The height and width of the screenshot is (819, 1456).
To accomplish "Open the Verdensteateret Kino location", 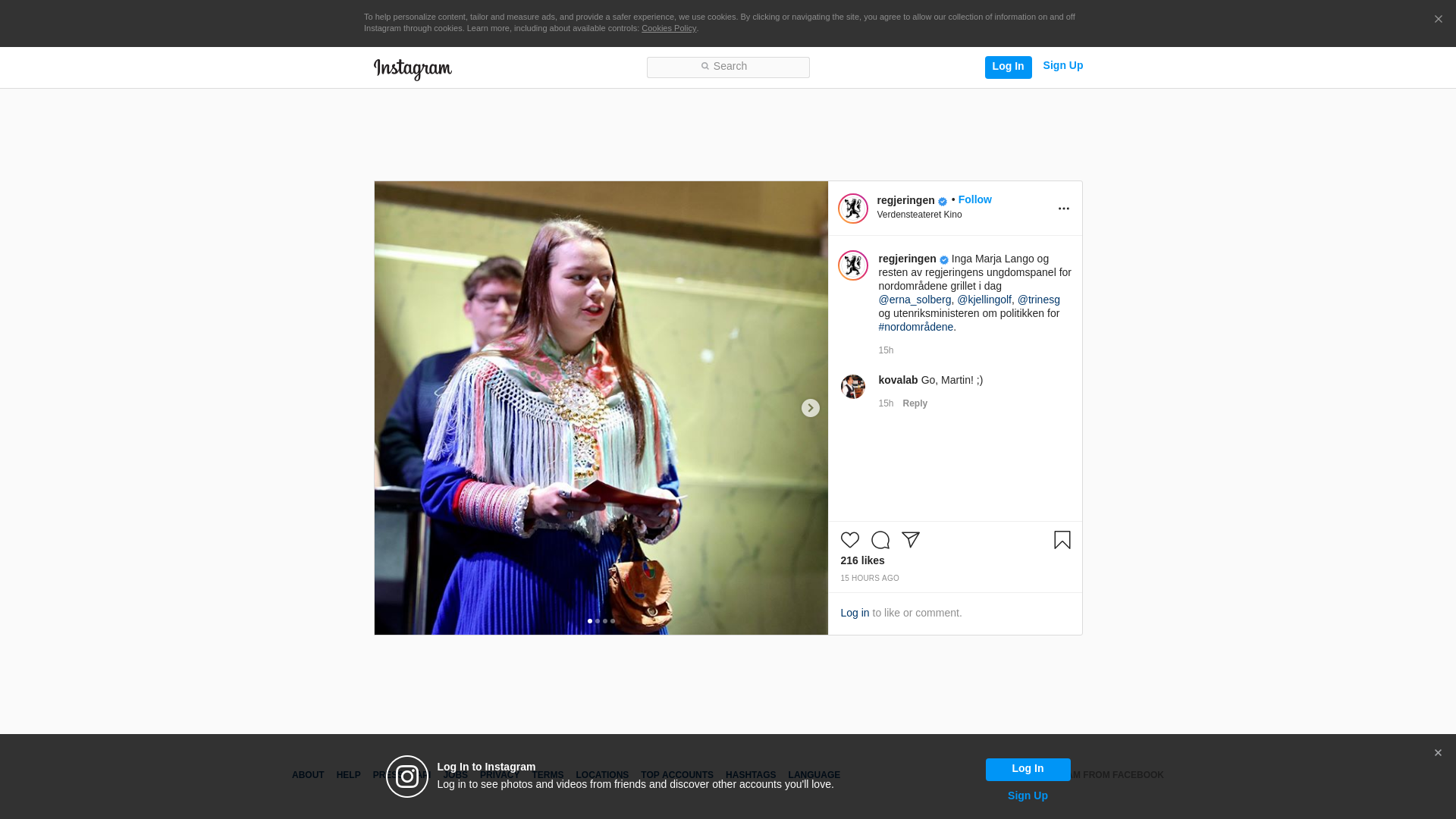I will pos(920,215).
